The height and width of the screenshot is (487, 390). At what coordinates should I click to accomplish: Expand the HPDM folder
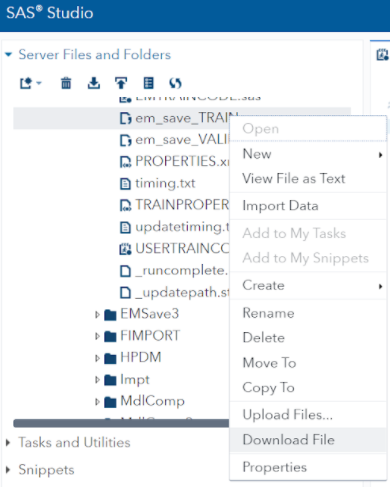point(97,358)
